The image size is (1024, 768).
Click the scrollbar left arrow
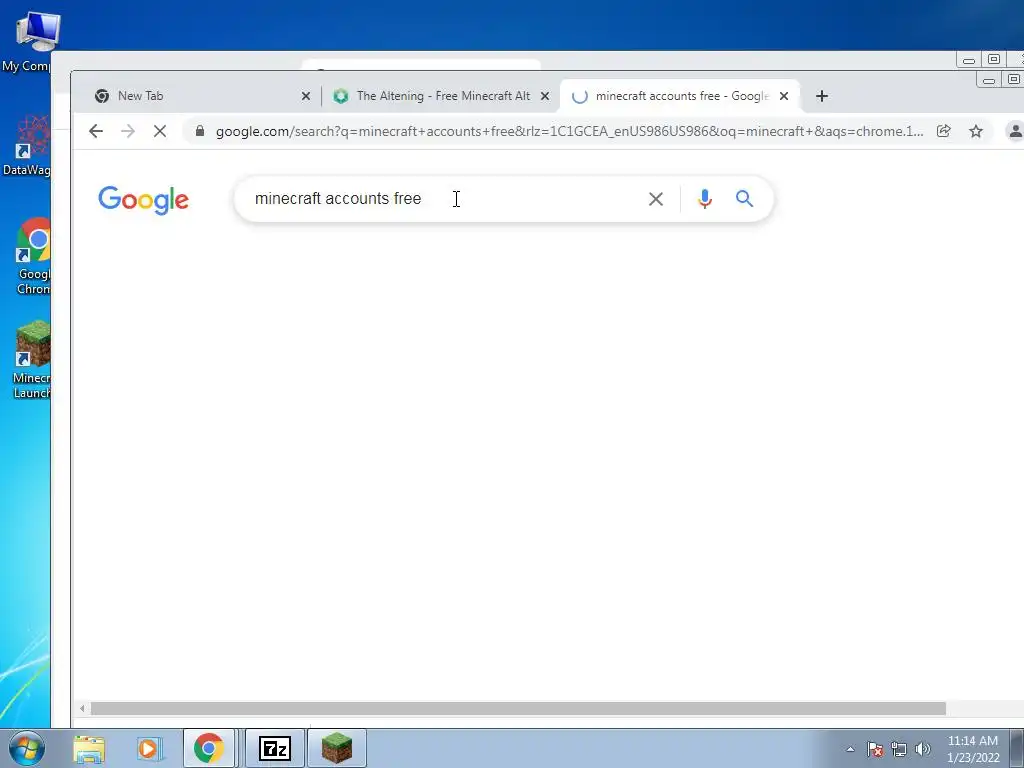point(82,709)
